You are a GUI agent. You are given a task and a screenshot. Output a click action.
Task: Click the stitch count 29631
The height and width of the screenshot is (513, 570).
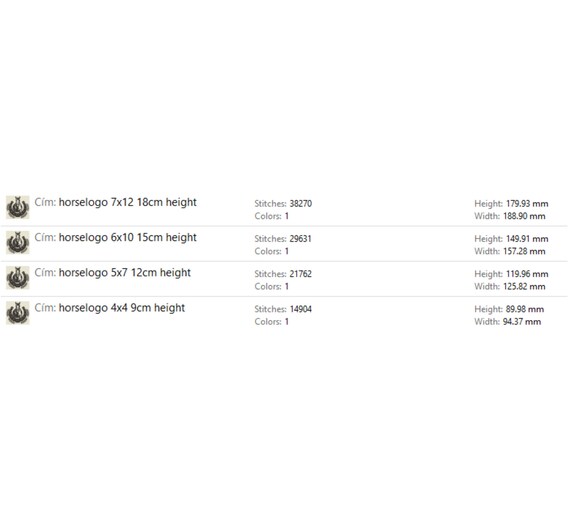point(301,239)
